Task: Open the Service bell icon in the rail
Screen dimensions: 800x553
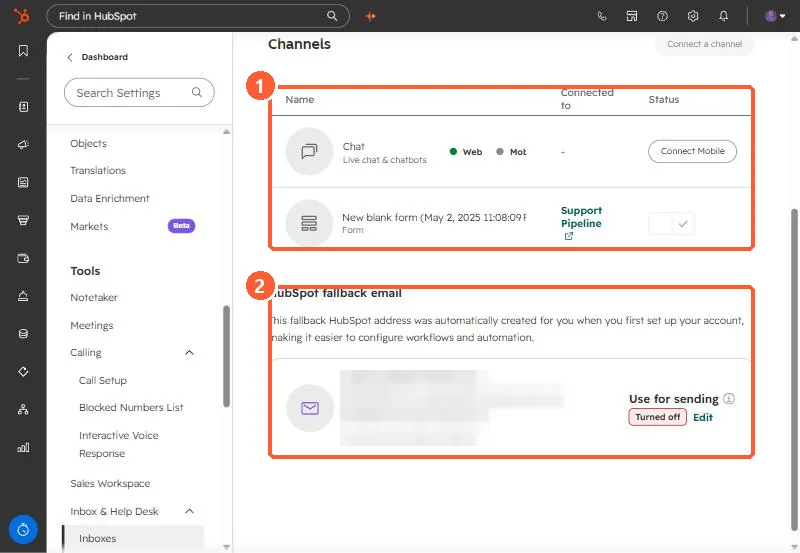Action: click(23, 296)
